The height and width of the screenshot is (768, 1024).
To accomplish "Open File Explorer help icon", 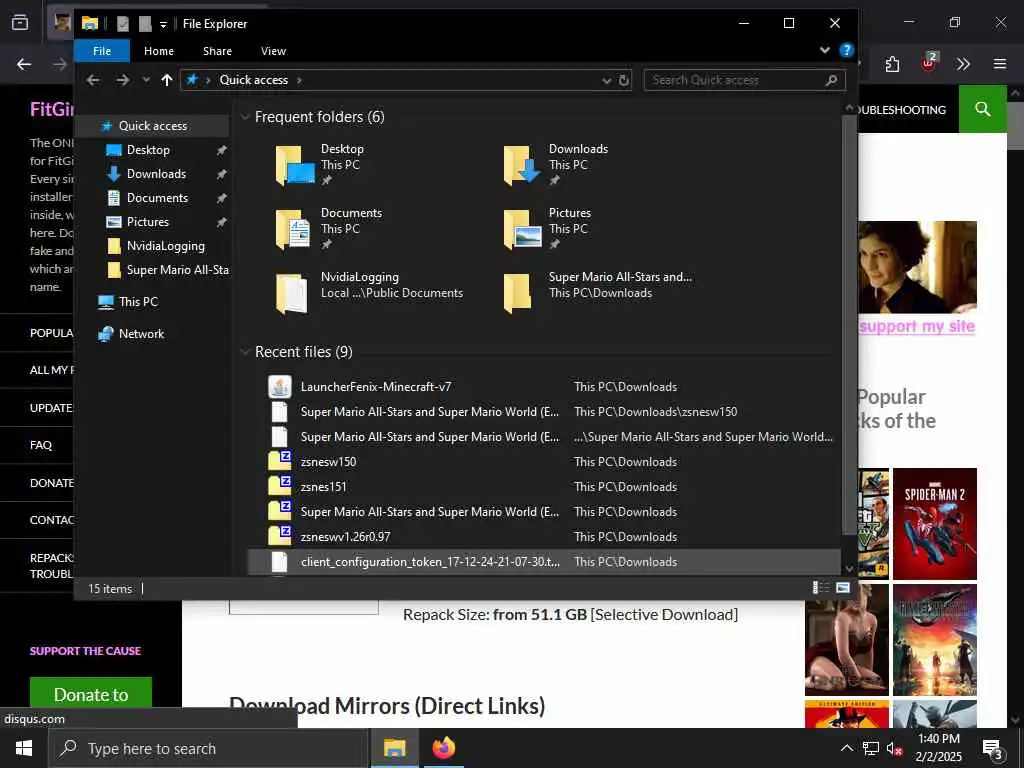I will (x=846, y=50).
